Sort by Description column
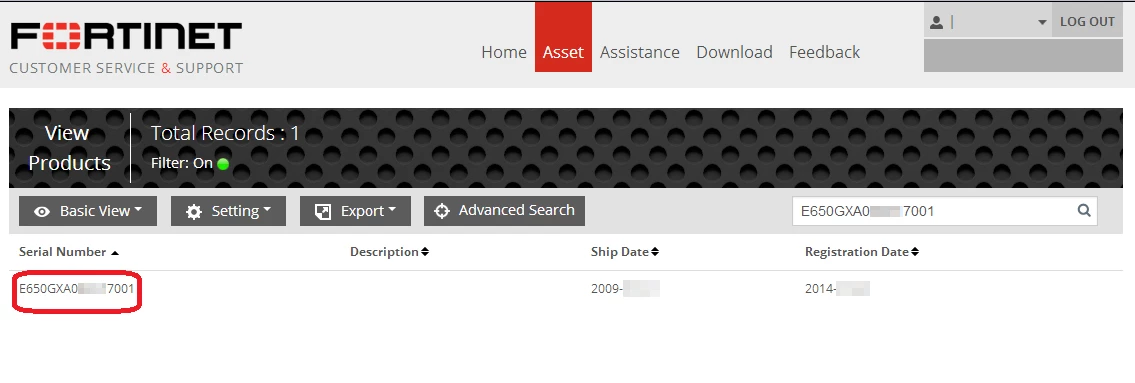 point(389,252)
